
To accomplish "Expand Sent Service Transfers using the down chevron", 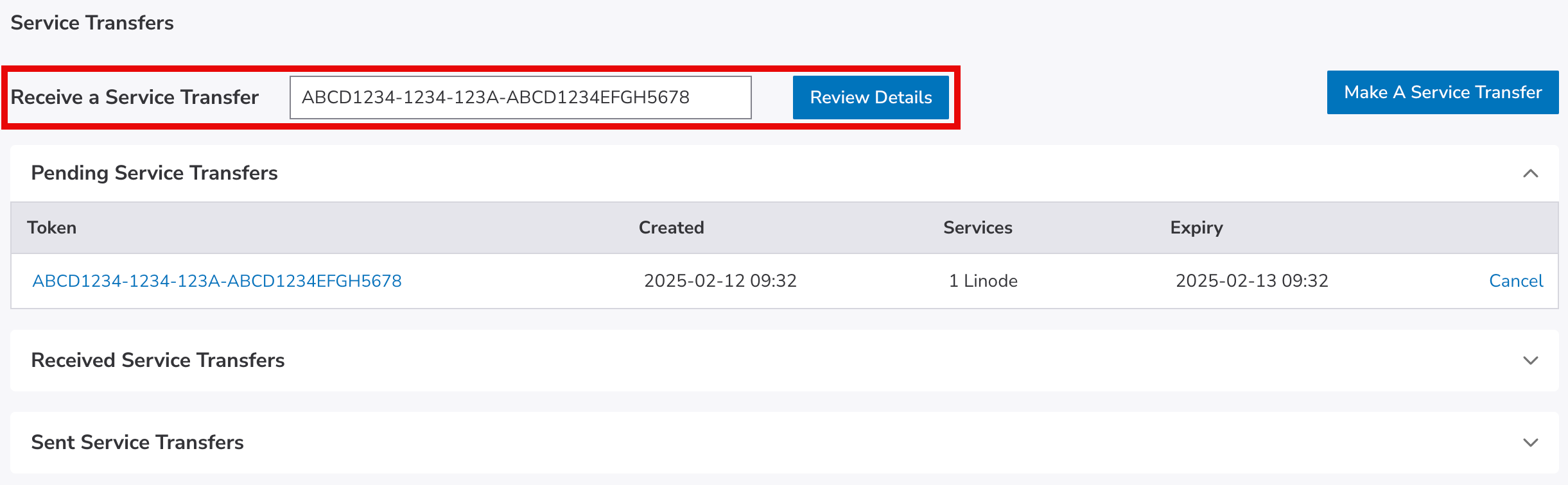I will (x=1530, y=443).
